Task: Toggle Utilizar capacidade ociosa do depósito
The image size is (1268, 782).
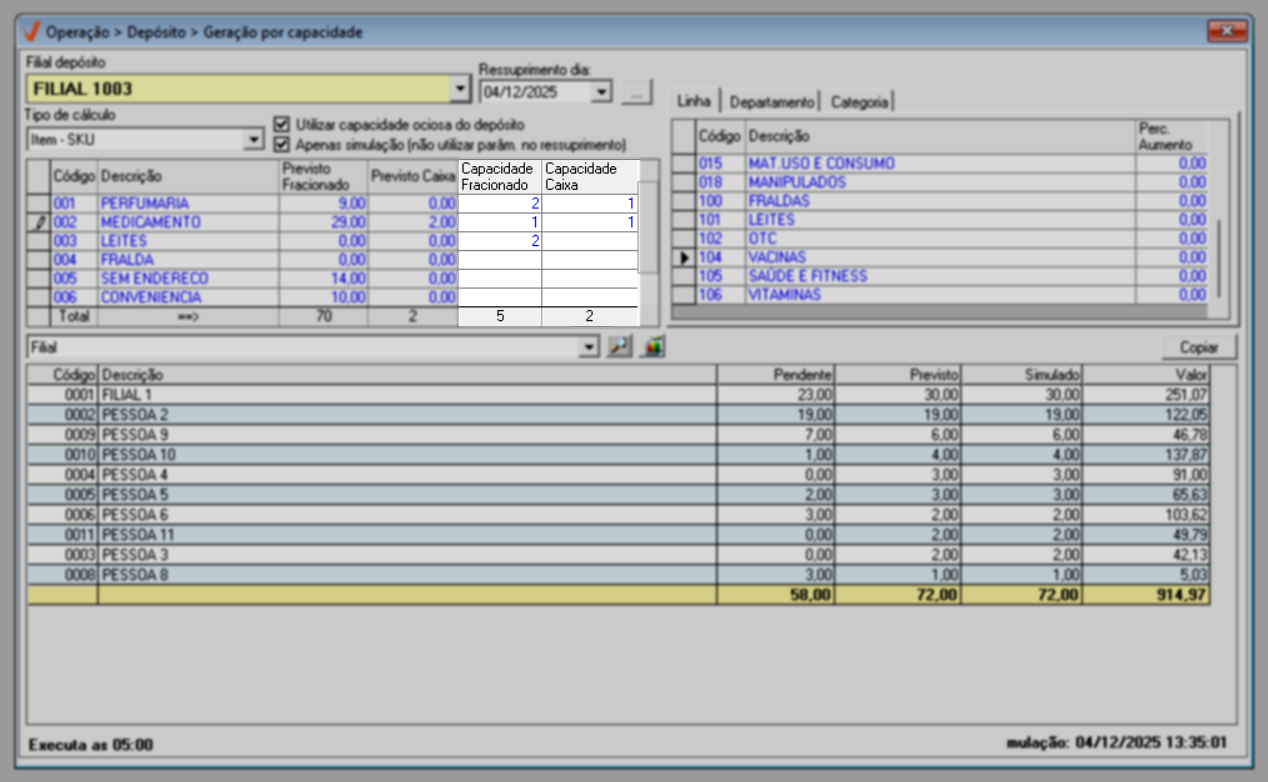Action: coord(282,125)
